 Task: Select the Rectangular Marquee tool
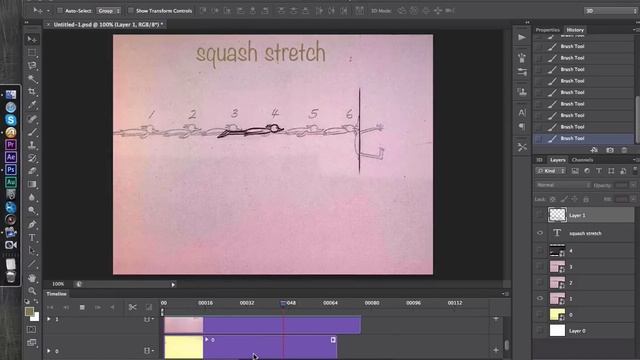pyautogui.click(x=32, y=52)
